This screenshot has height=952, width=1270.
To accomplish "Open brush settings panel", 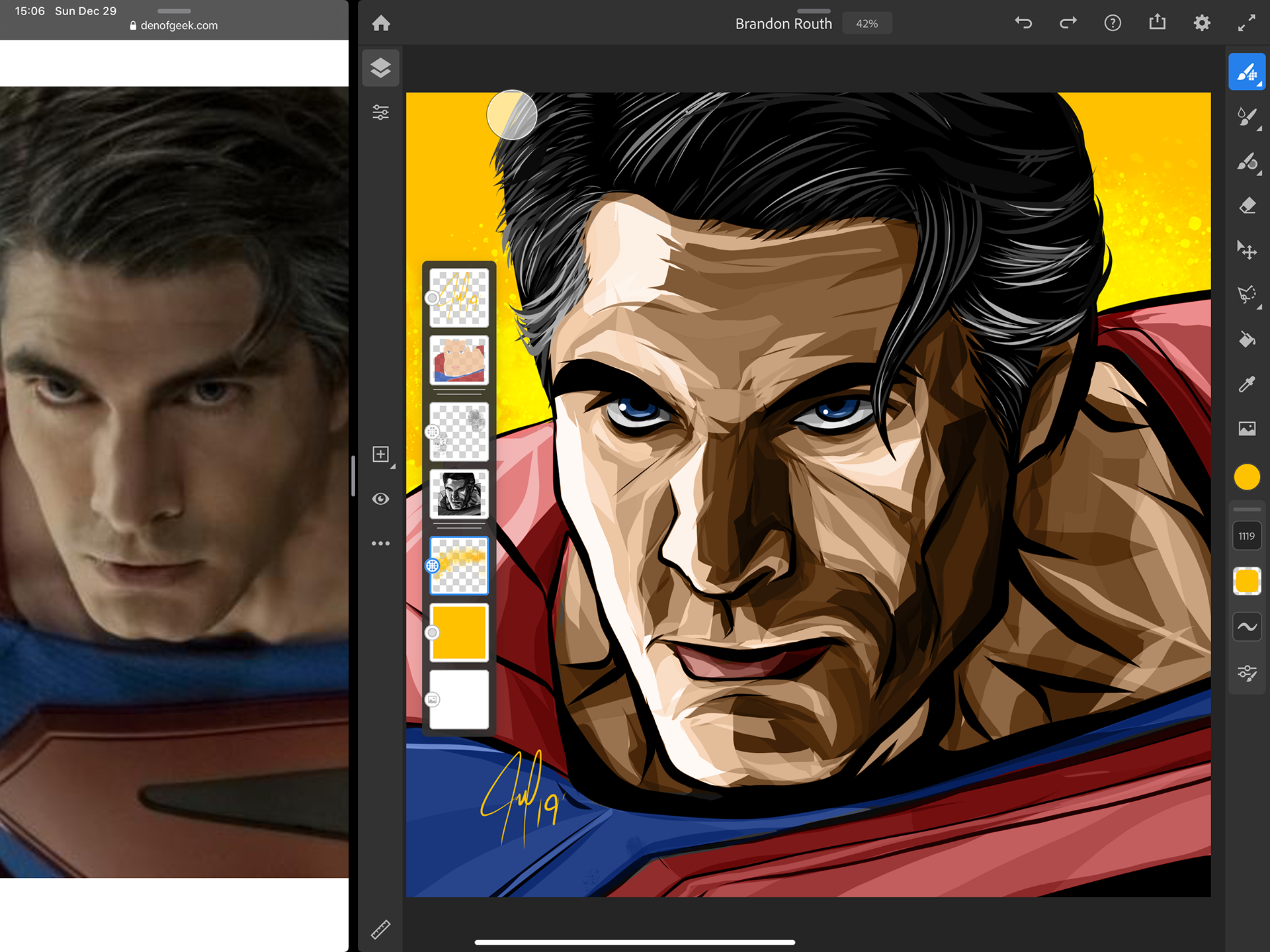I will tap(1247, 673).
